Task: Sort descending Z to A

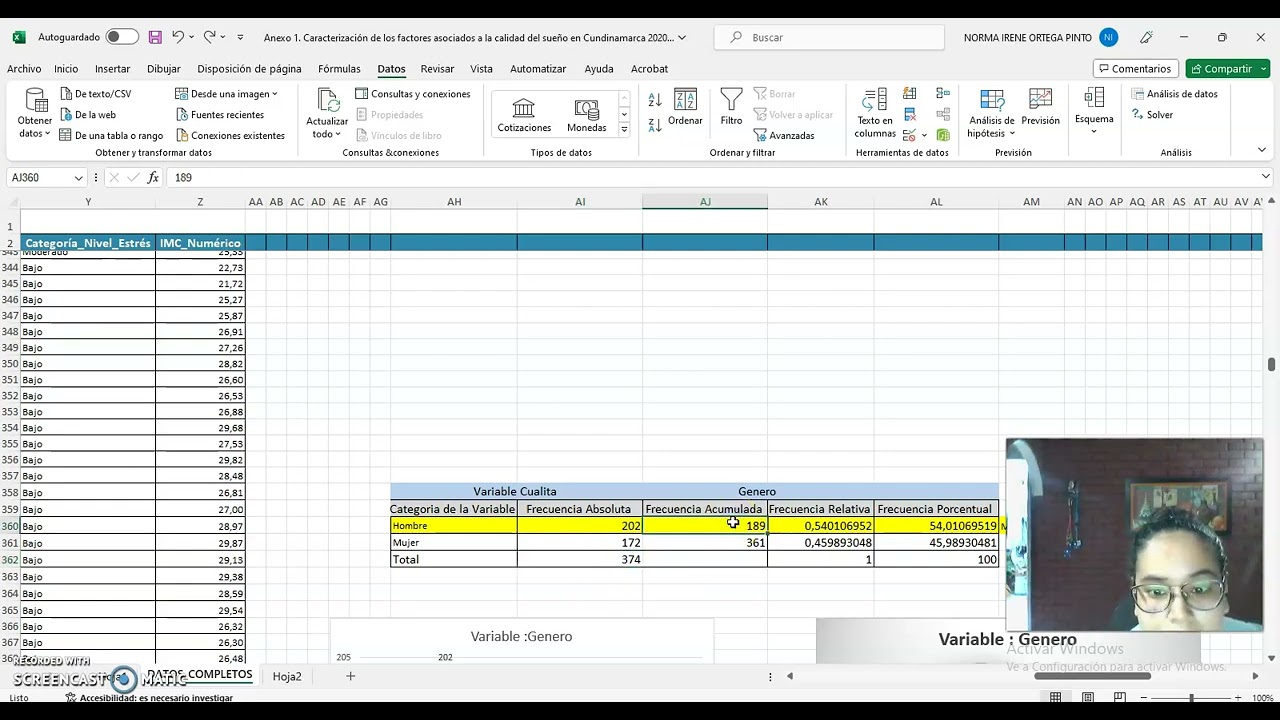Action: (655, 125)
